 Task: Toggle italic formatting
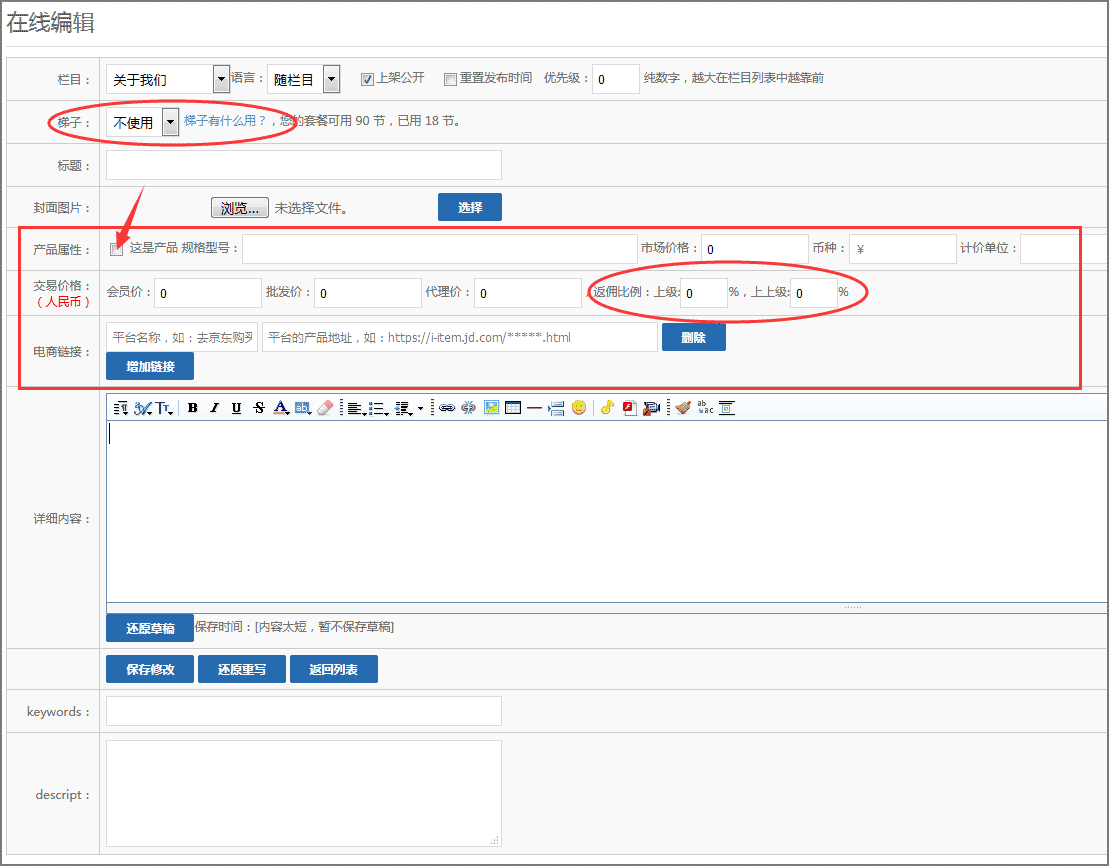pos(214,408)
